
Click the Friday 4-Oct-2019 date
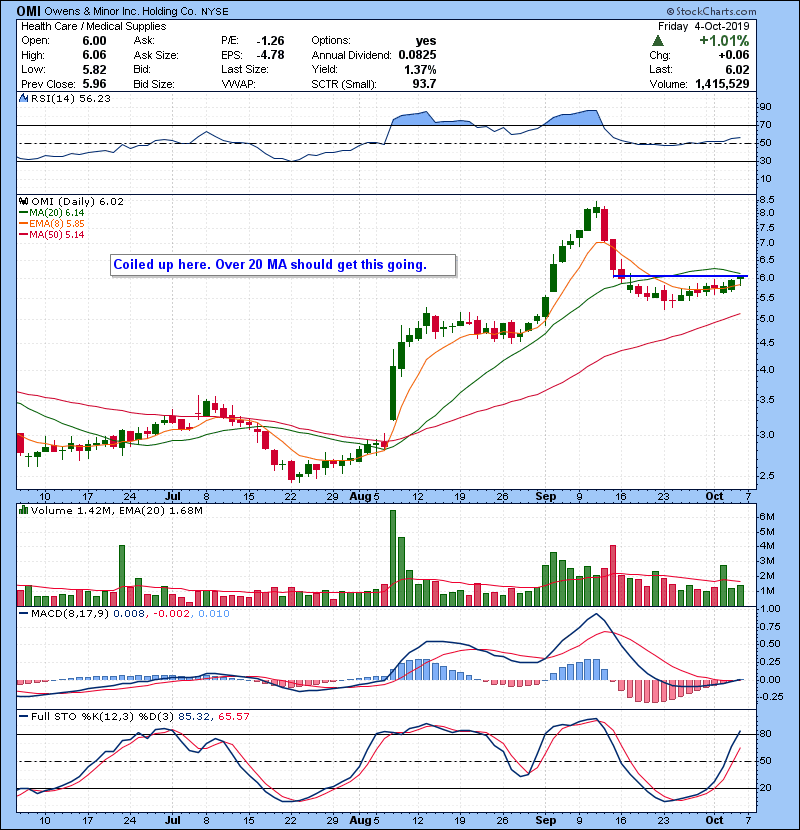[704, 26]
